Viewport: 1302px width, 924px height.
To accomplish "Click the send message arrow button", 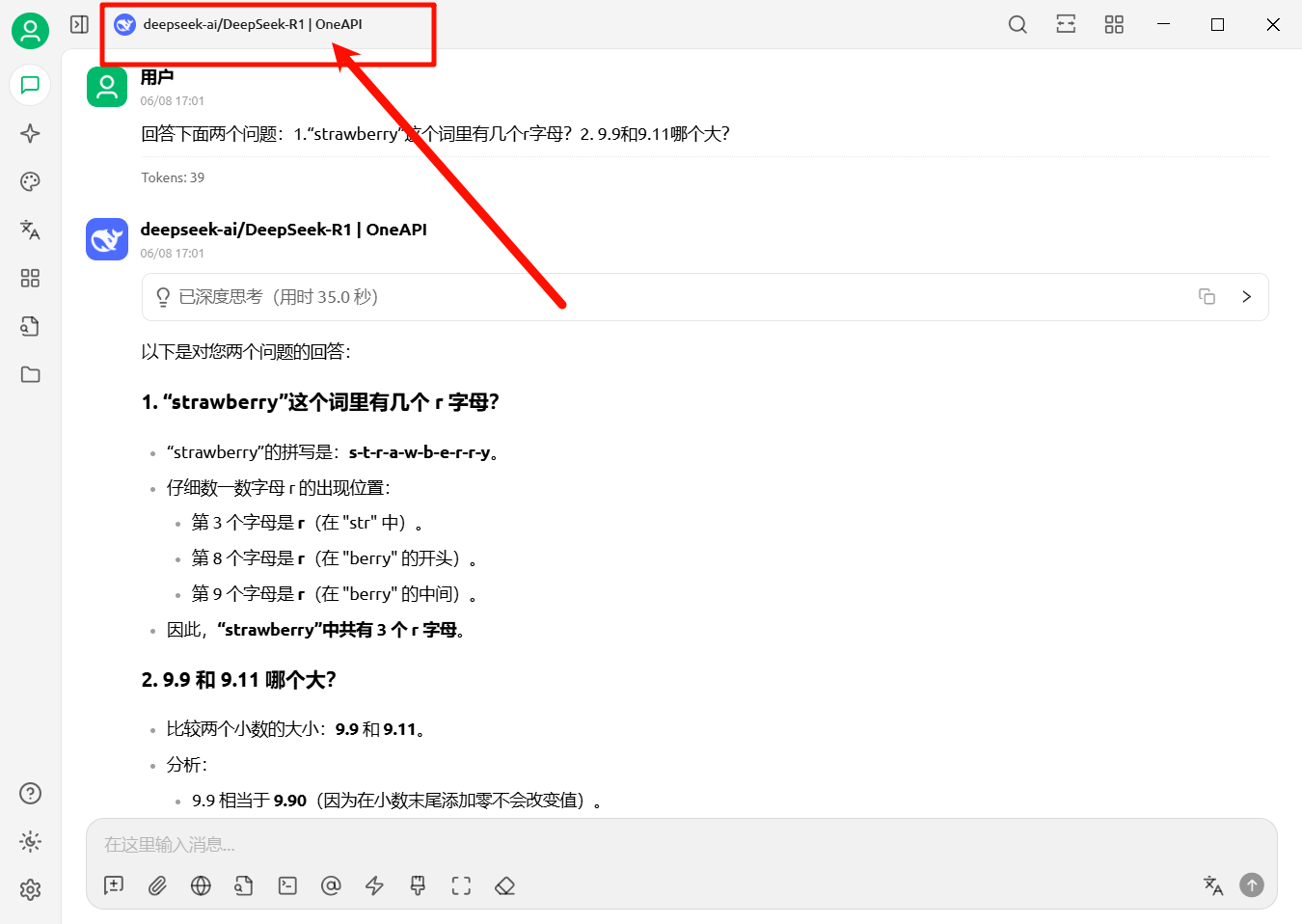I will click(1252, 884).
